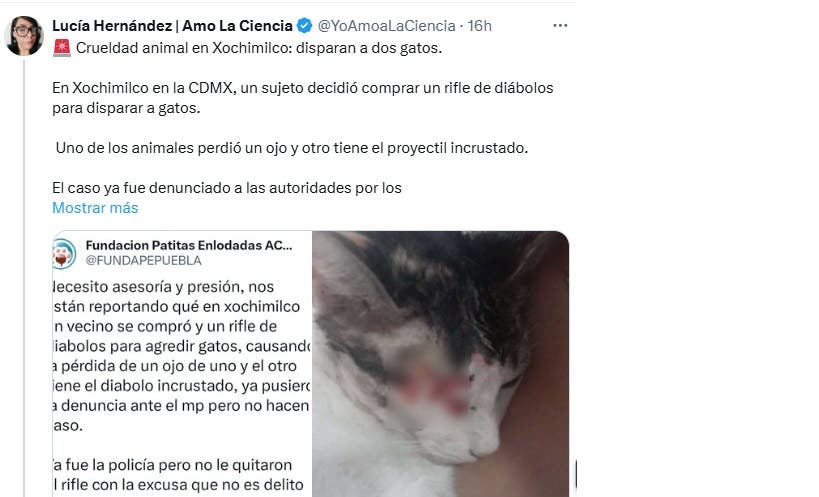Click text El caso ya fue denunciado
The height and width of the screenshot is (497, 819).
(x=227, y=188)
